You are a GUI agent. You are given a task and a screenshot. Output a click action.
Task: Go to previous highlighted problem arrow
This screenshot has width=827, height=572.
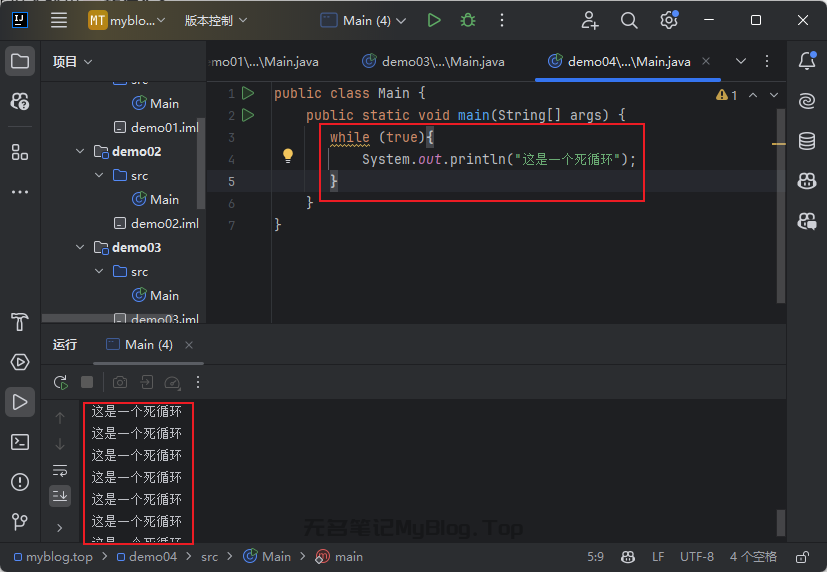pyautogui.click(x=753, y=95)
